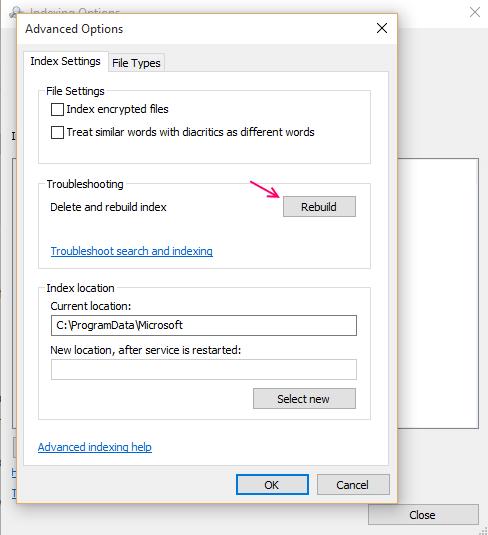Click the Close button behind the dialog

click(x=423, y=515)
